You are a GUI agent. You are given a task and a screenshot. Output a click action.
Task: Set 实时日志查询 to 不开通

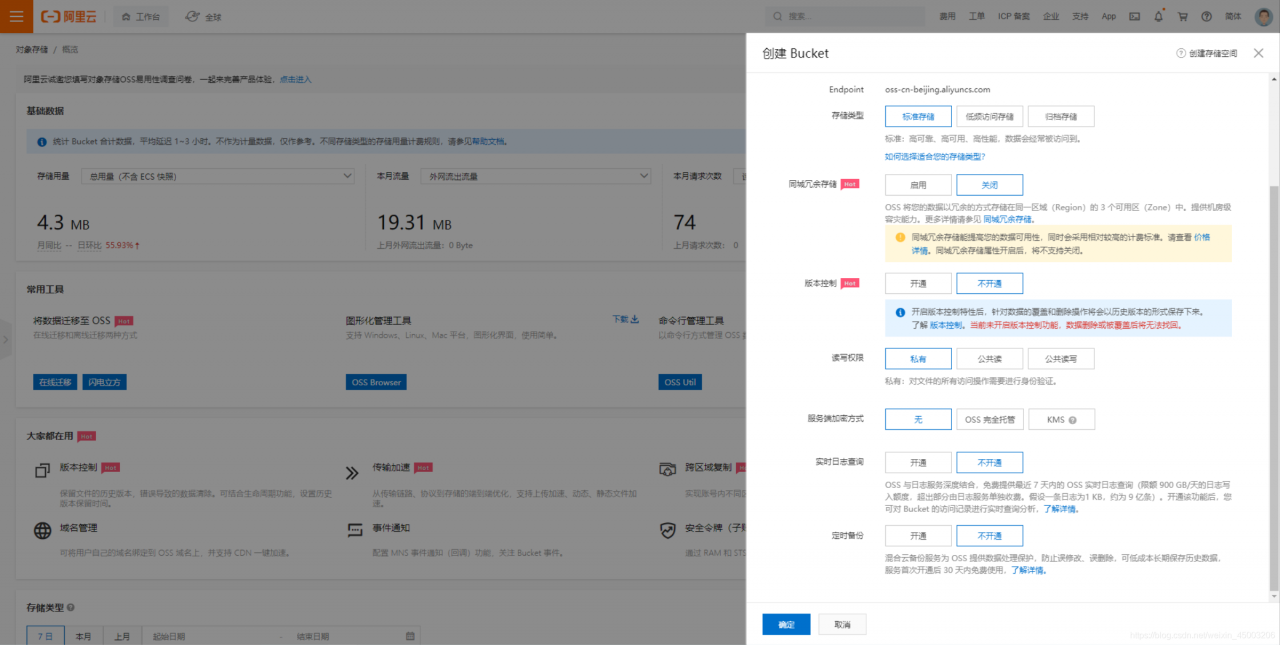(989, 463)
